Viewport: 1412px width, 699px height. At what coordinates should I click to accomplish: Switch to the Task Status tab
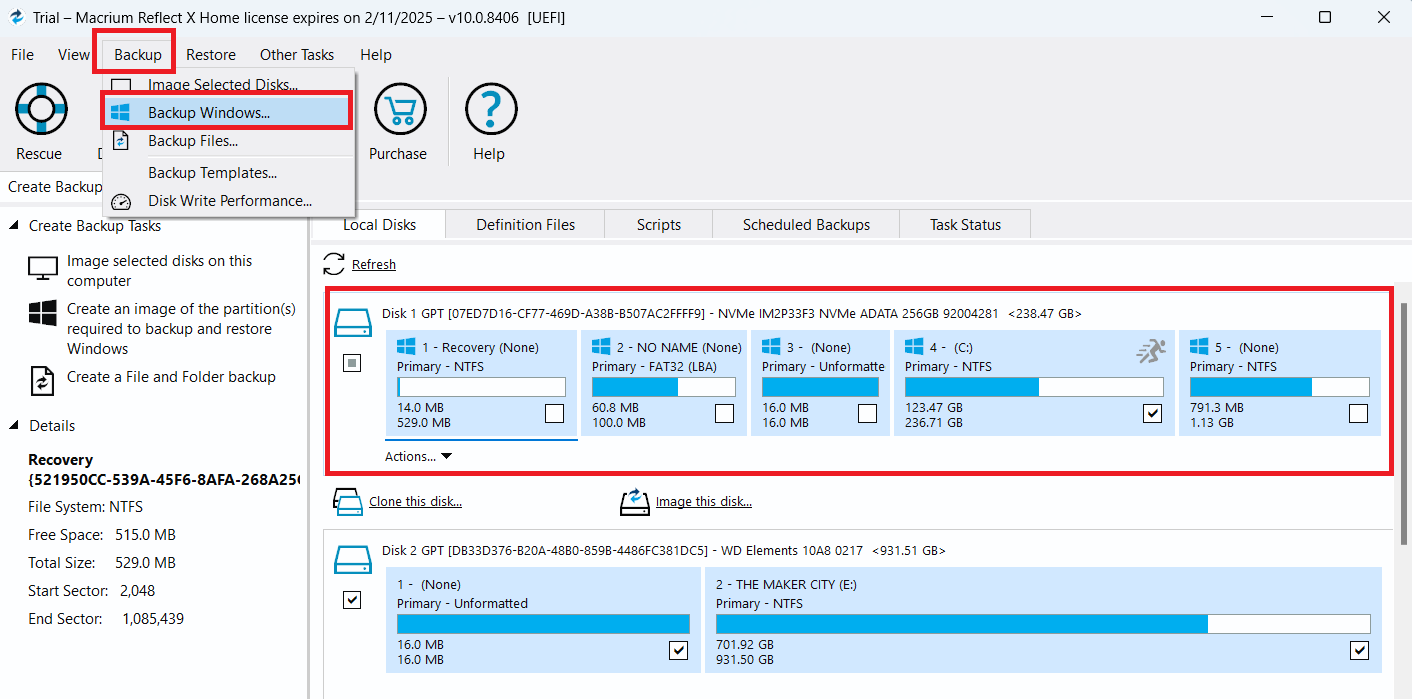point(965,225)
